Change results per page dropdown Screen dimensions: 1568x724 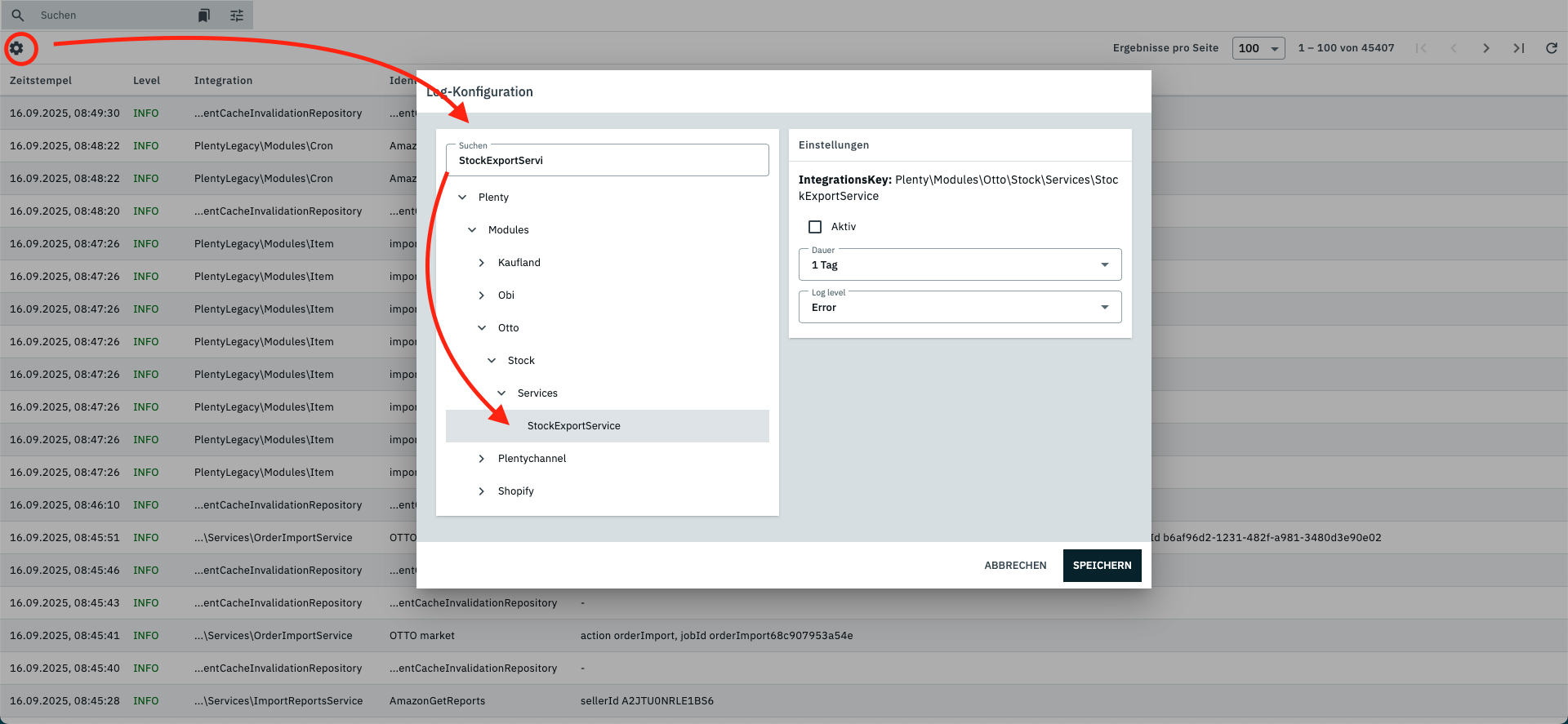point(1258,48)
